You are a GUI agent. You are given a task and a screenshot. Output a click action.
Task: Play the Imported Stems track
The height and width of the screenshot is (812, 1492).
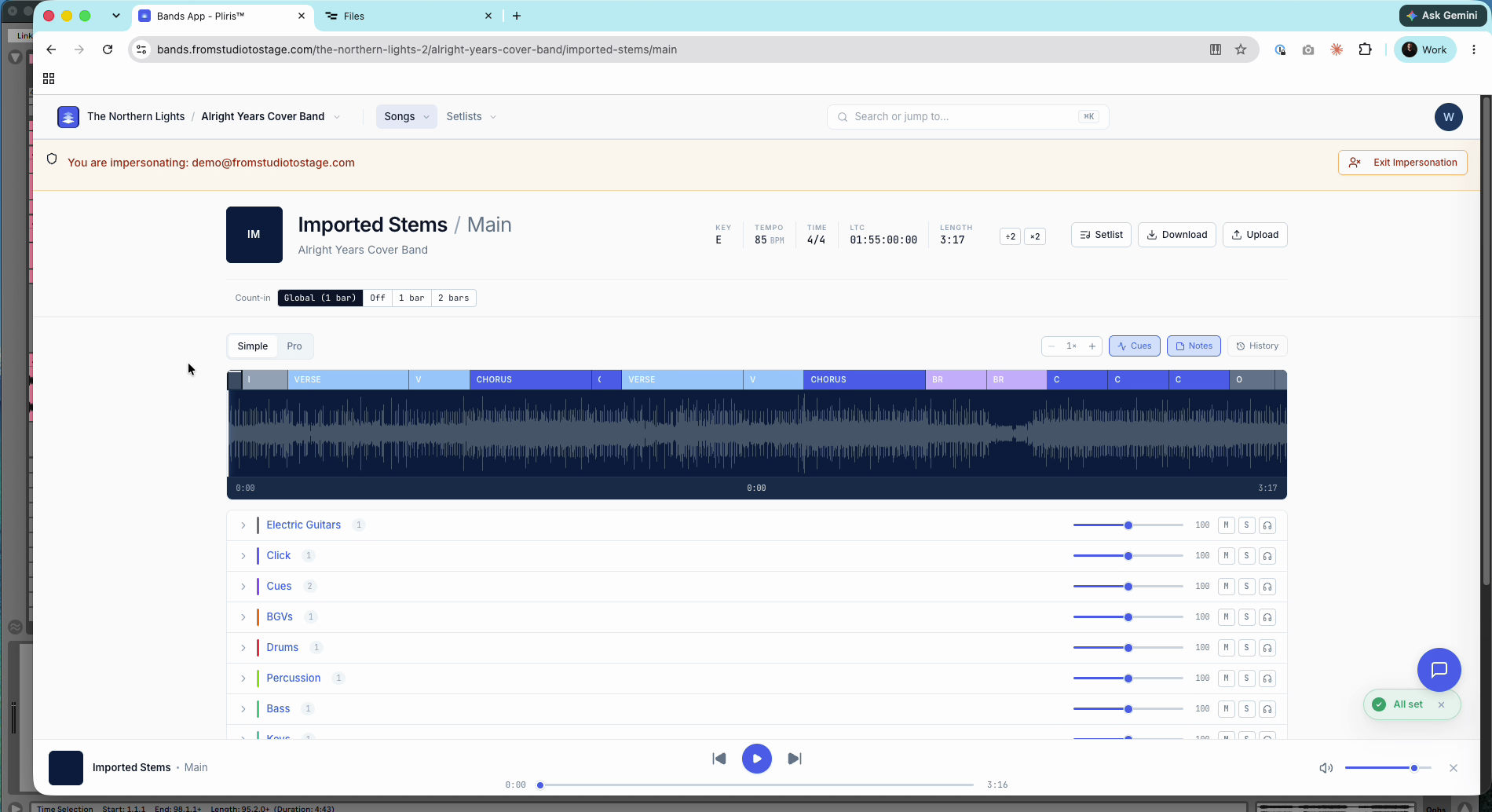coord(756,759)
